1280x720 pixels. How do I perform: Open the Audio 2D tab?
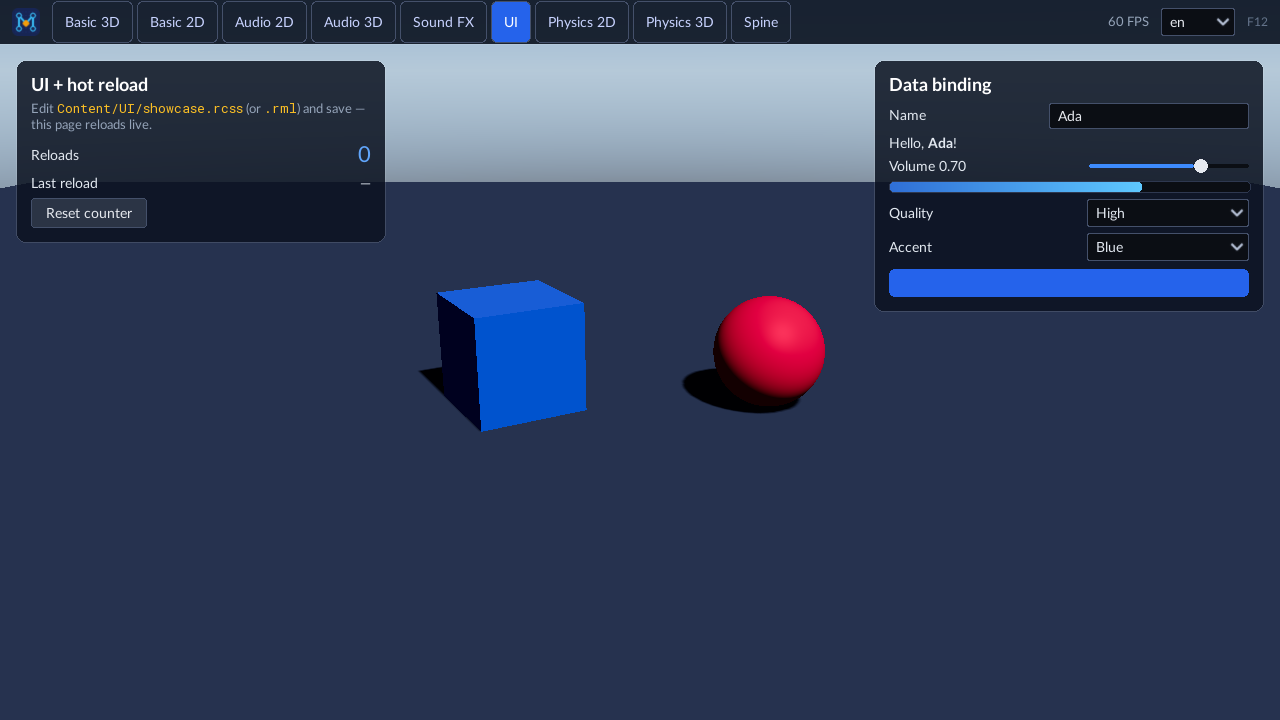(x=264, y=22)
